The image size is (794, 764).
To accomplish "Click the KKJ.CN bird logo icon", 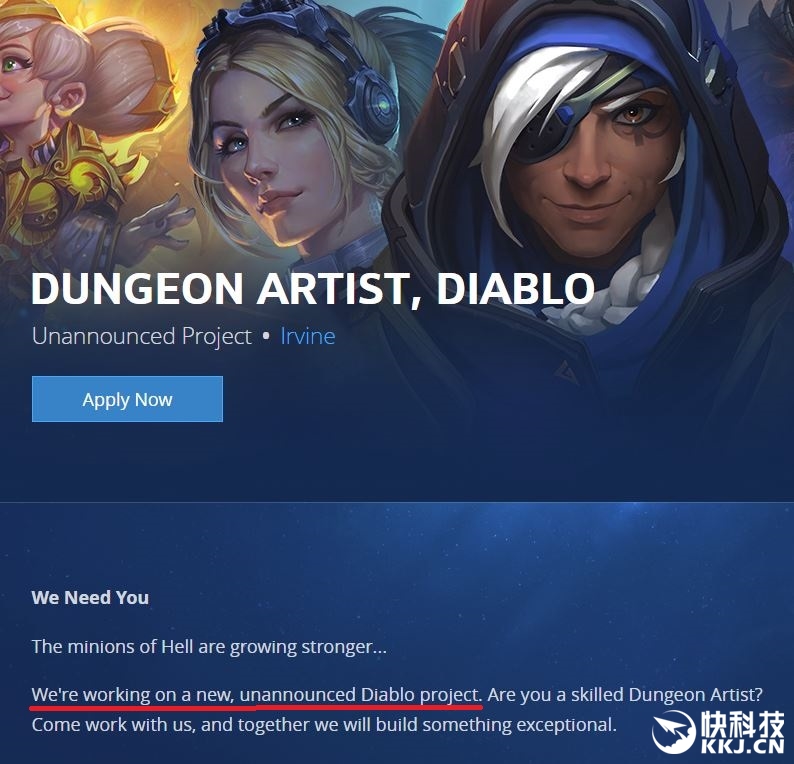I will click(x=673, y=732).
